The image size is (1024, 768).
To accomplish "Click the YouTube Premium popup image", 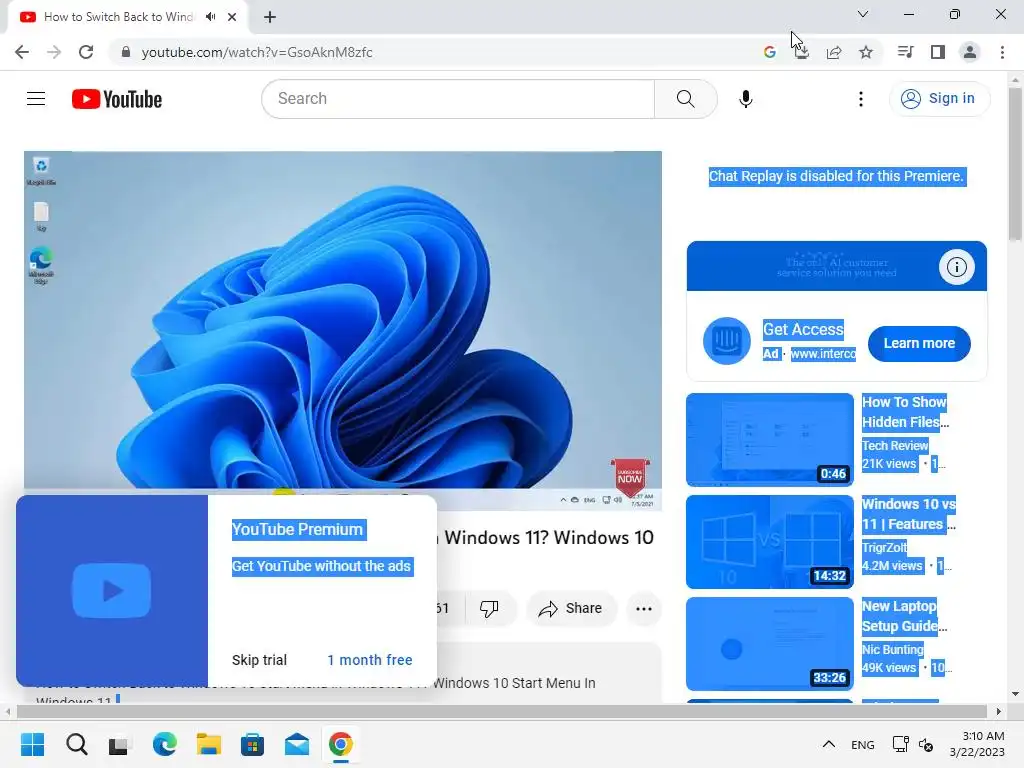I will click(x=112, y=590).
